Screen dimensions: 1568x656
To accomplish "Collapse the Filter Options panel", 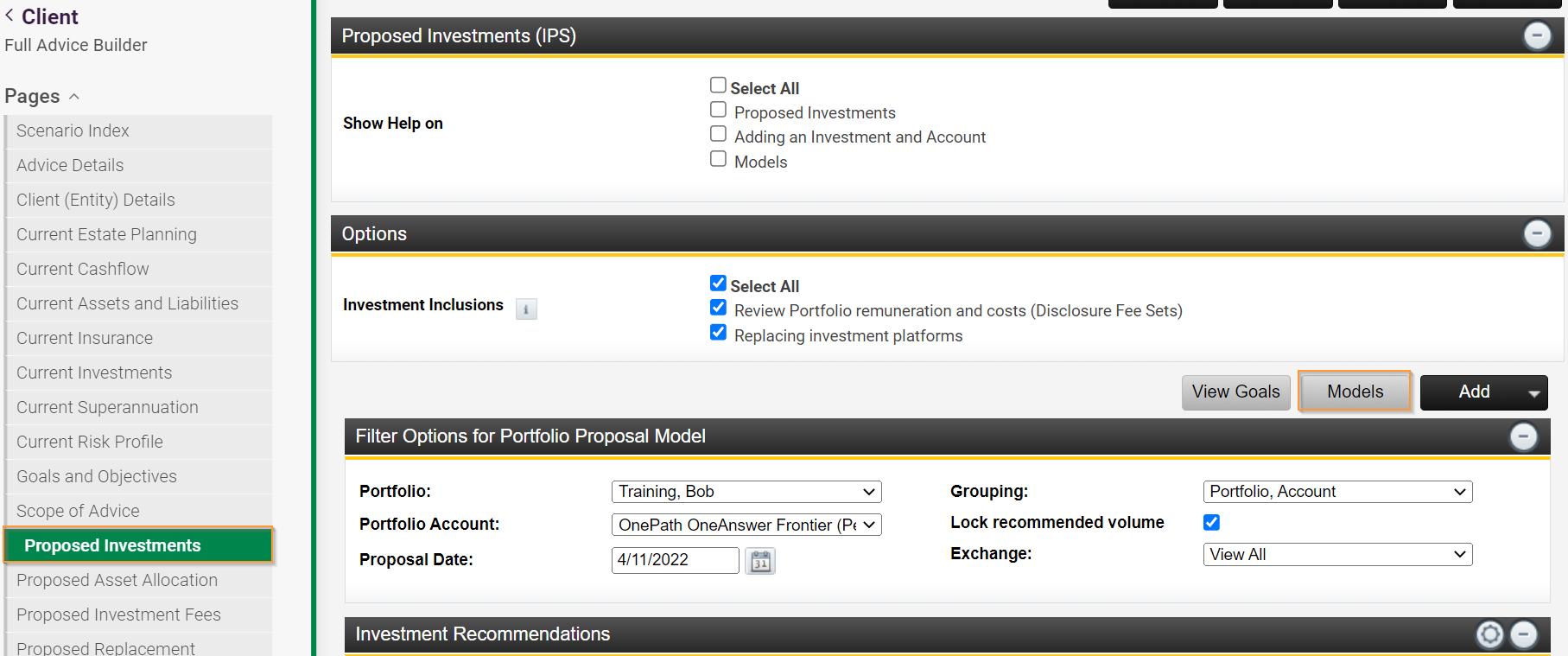I will [1523, 436].
